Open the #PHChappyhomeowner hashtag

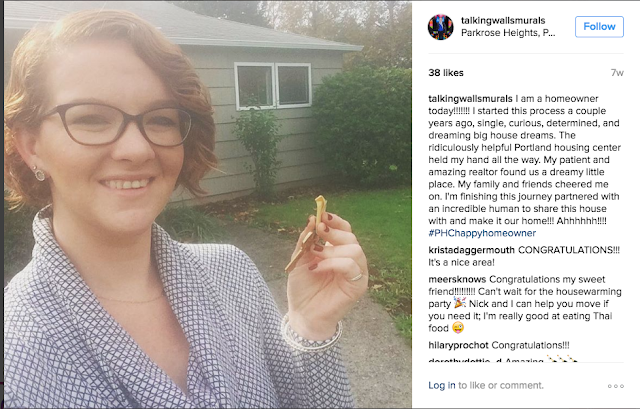482,233
